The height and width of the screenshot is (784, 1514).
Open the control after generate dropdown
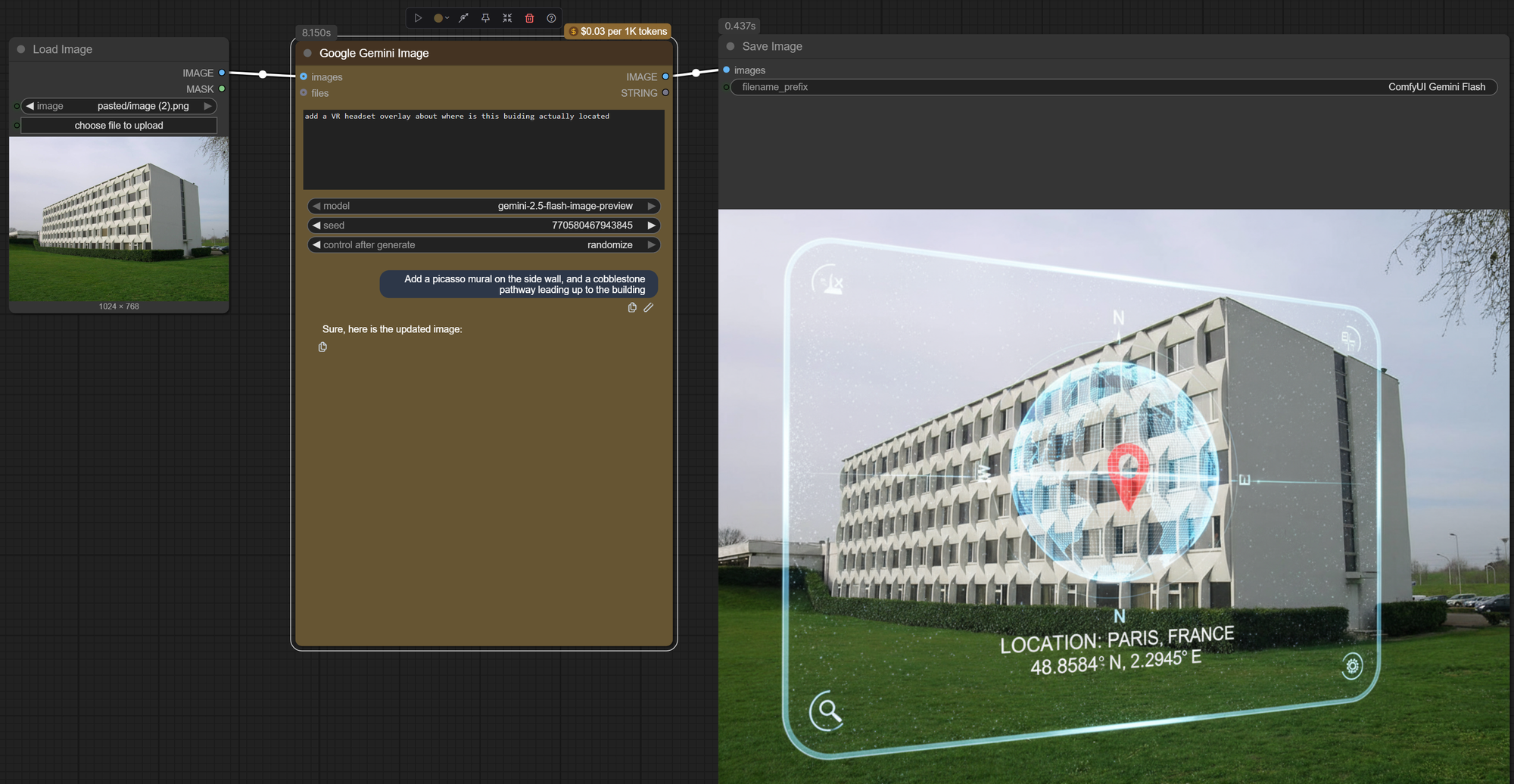point(484,245)
